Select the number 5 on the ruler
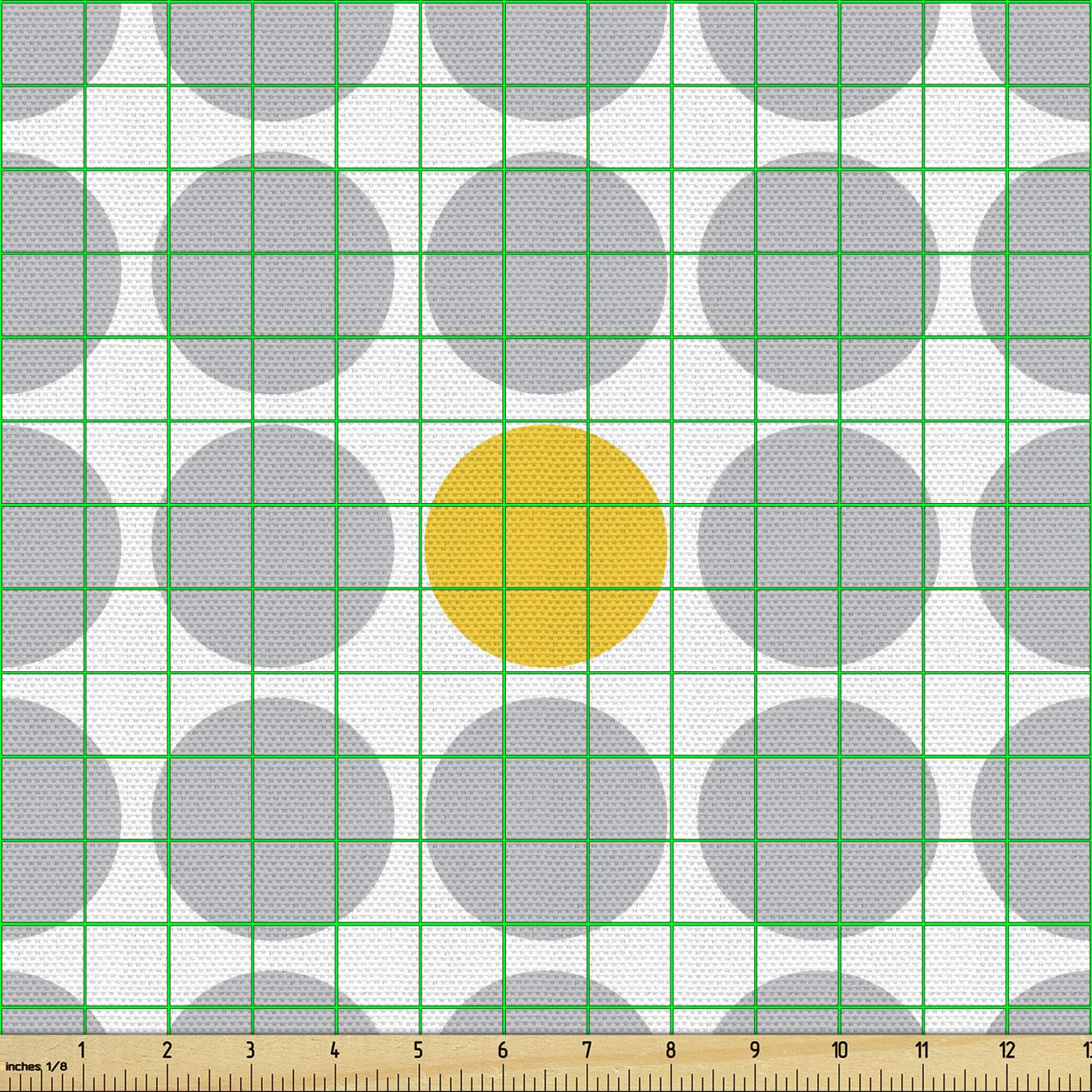The image size is (1092, 1092). click(x=418, y=1051)
